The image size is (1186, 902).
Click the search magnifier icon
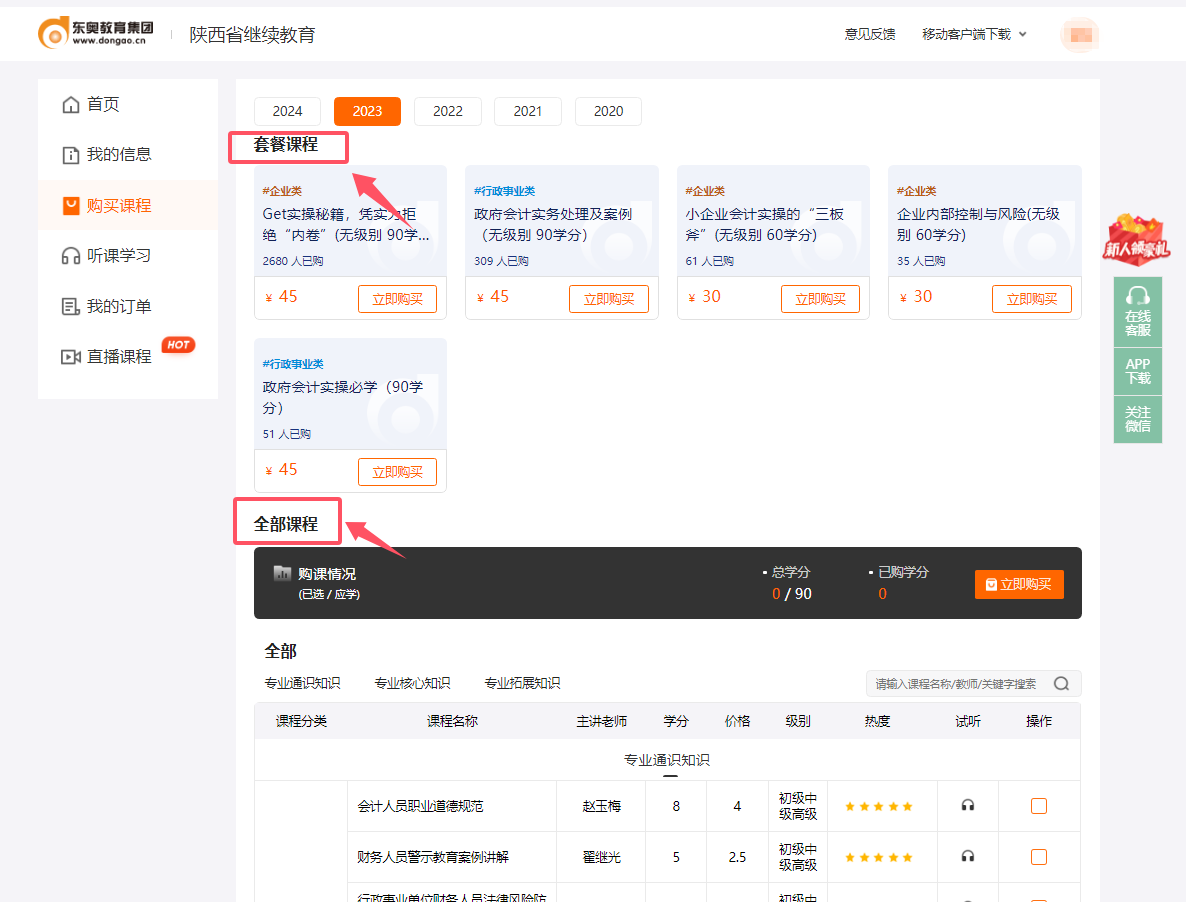(1061, 683)
